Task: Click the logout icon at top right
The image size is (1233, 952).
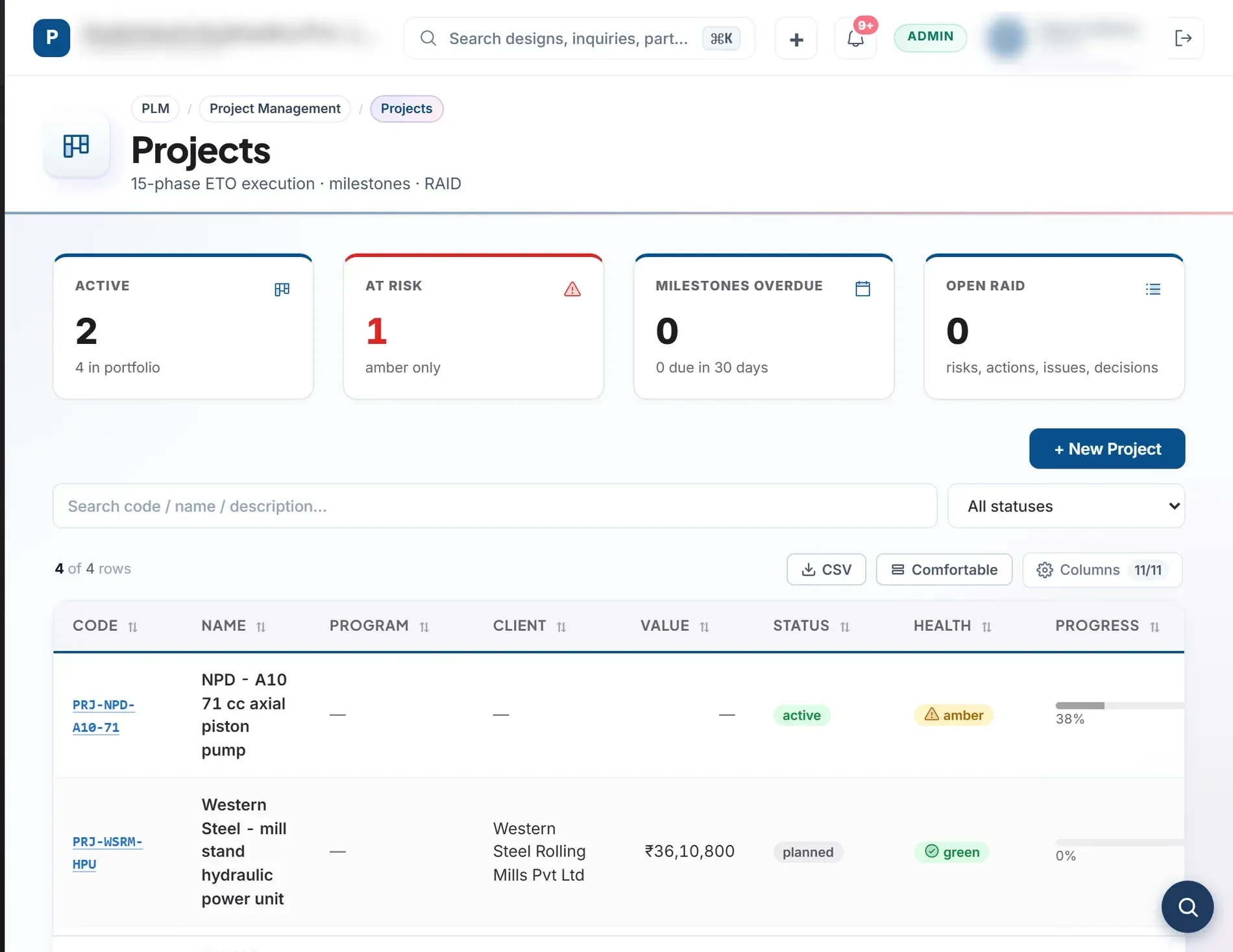Action: pyautogui.click(x=1183, y=38)
